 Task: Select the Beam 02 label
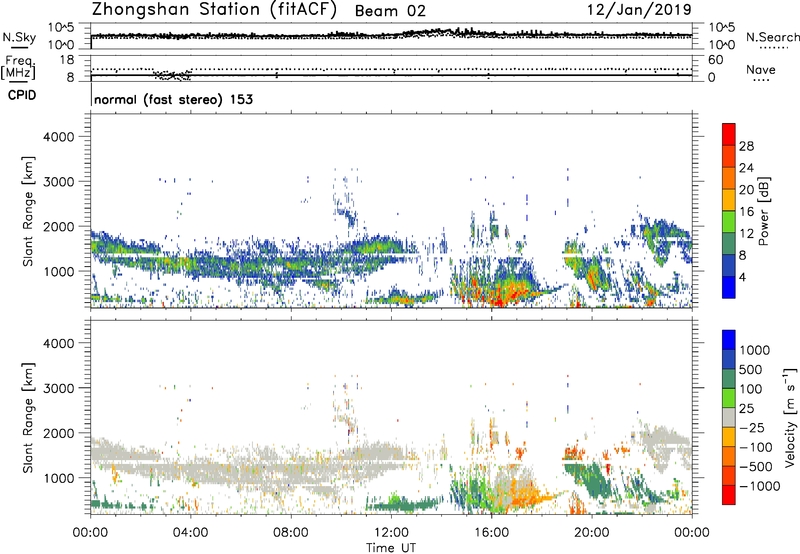pos(390,11)
